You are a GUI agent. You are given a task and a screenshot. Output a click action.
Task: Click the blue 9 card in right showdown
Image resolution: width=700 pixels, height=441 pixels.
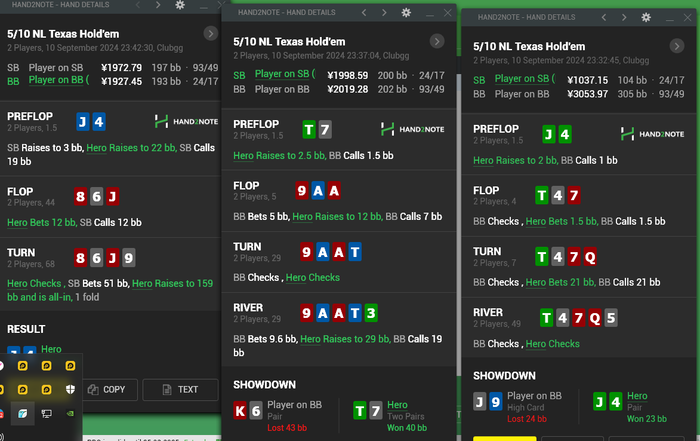click(496, 402)
